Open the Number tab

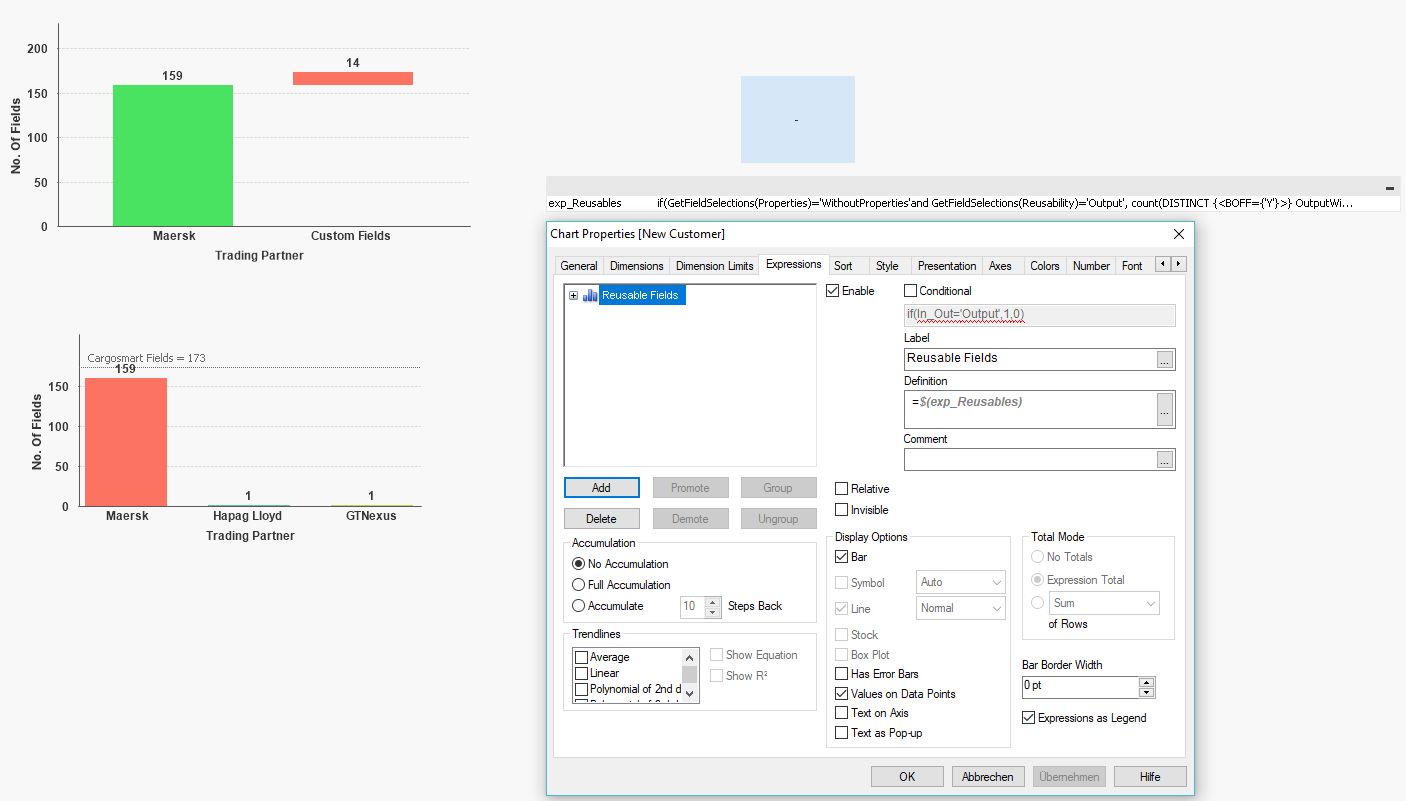pyautogui.click(x=1091, y=266)
